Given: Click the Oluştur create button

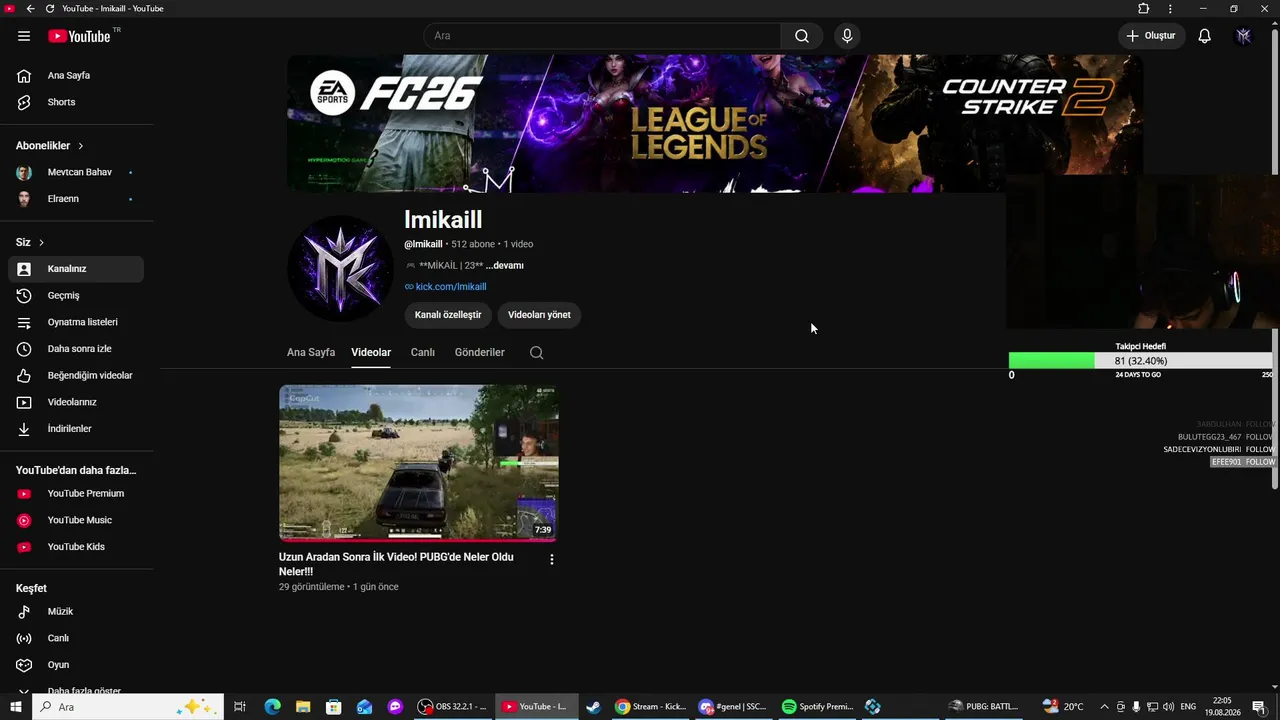Looking at the screenshot, I should [1152, 36].
